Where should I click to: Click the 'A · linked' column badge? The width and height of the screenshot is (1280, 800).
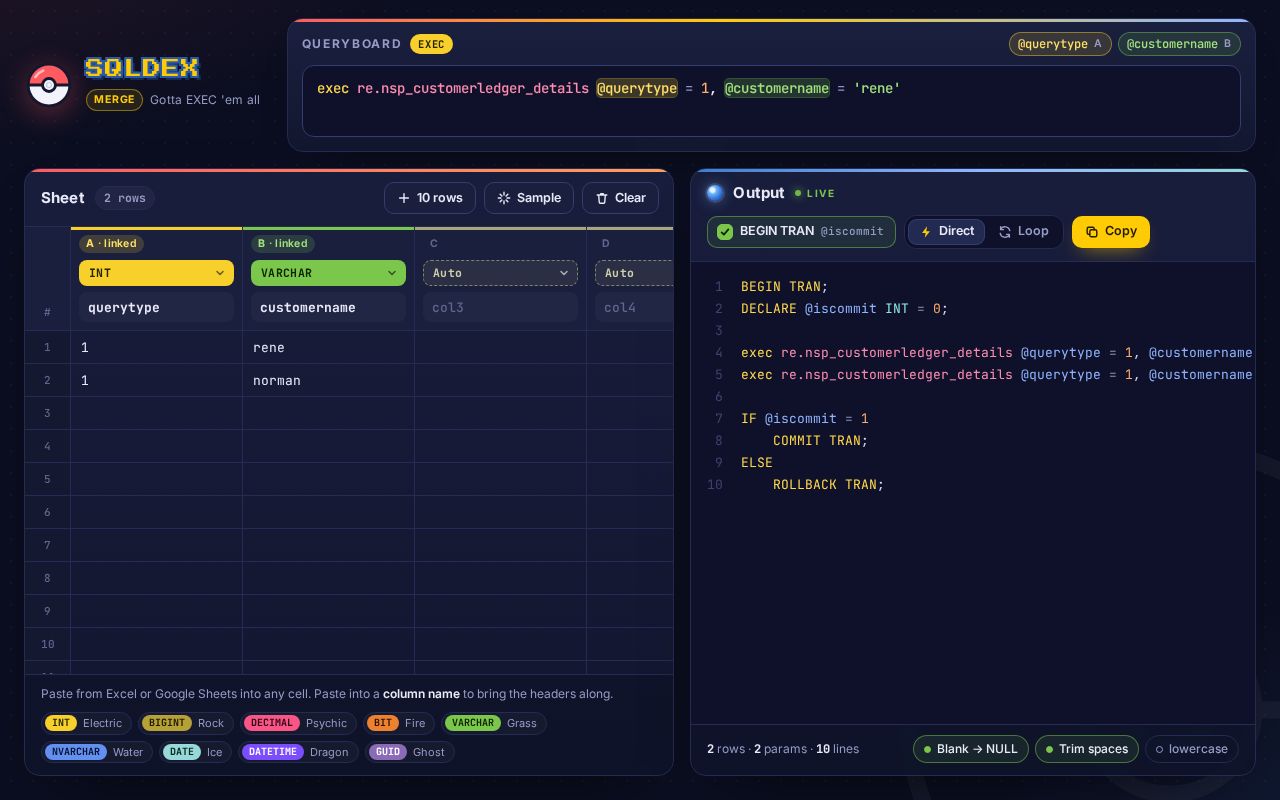pos(111,243)
